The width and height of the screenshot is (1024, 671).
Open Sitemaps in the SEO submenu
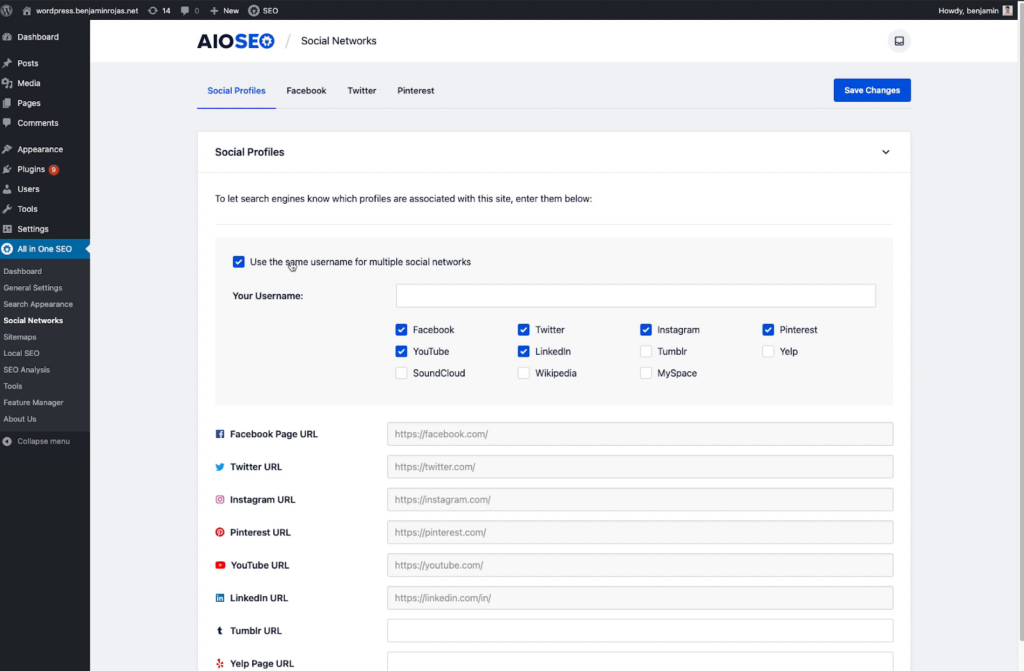[x=20, y=337]
